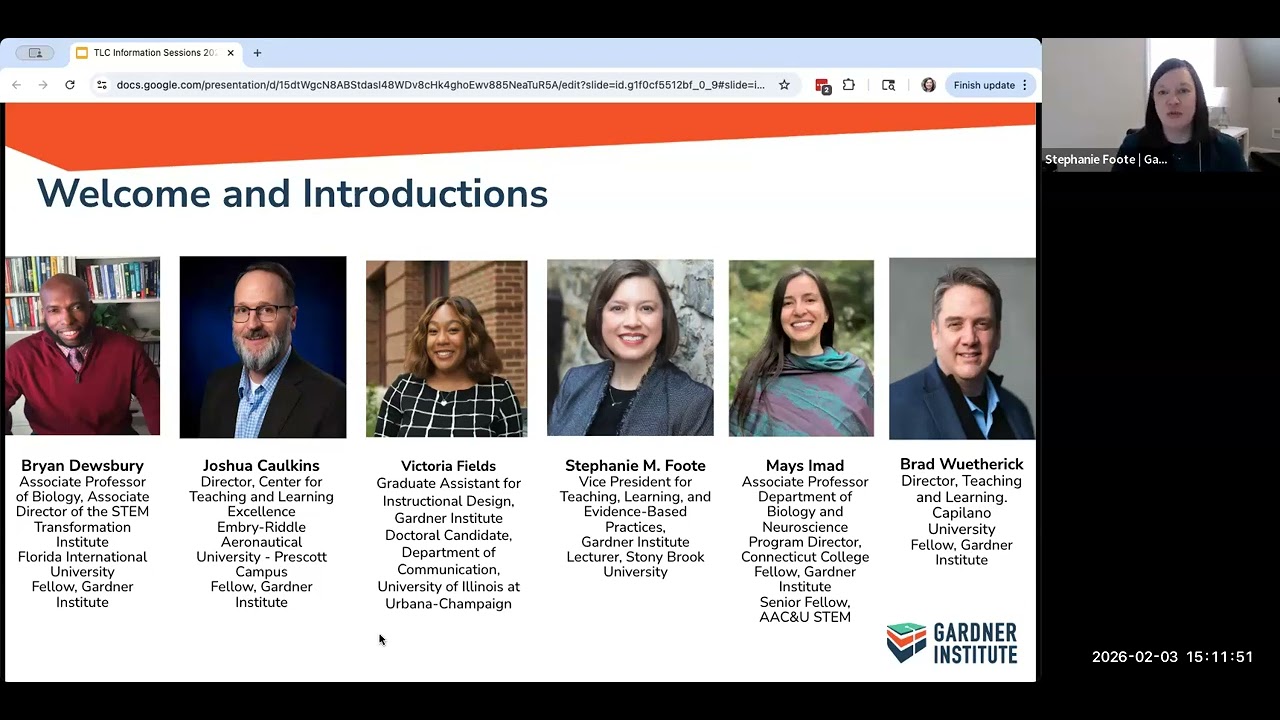Click Joshua Caulkins' photo
The height and width of the screenshot is (720, 1280).
[263, 347]
